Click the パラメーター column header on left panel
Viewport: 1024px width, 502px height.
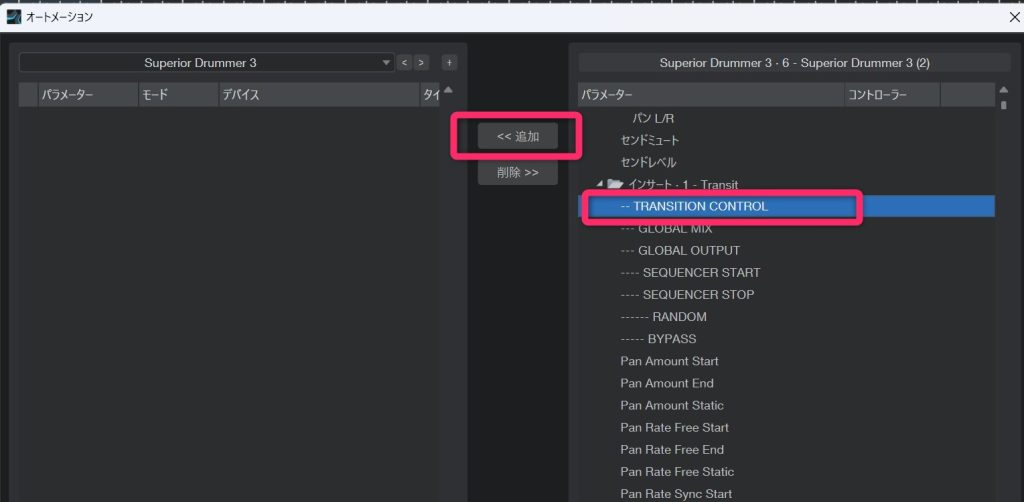(x=67, y=95)
